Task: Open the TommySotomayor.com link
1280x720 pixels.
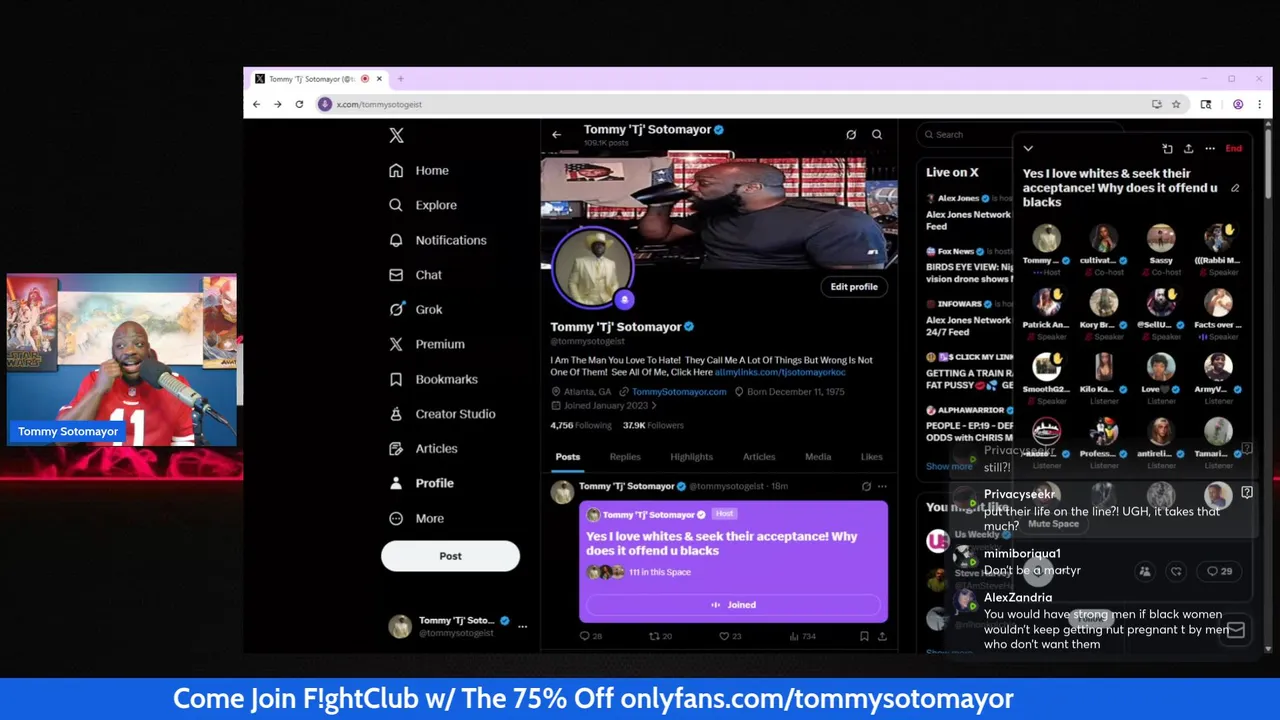Action: [x=679, y=392]
